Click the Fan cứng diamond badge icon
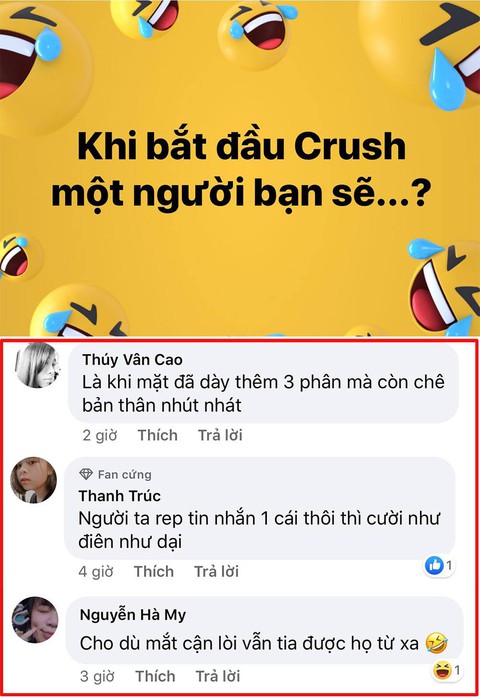Screen dimensions: 480x699 86,474
